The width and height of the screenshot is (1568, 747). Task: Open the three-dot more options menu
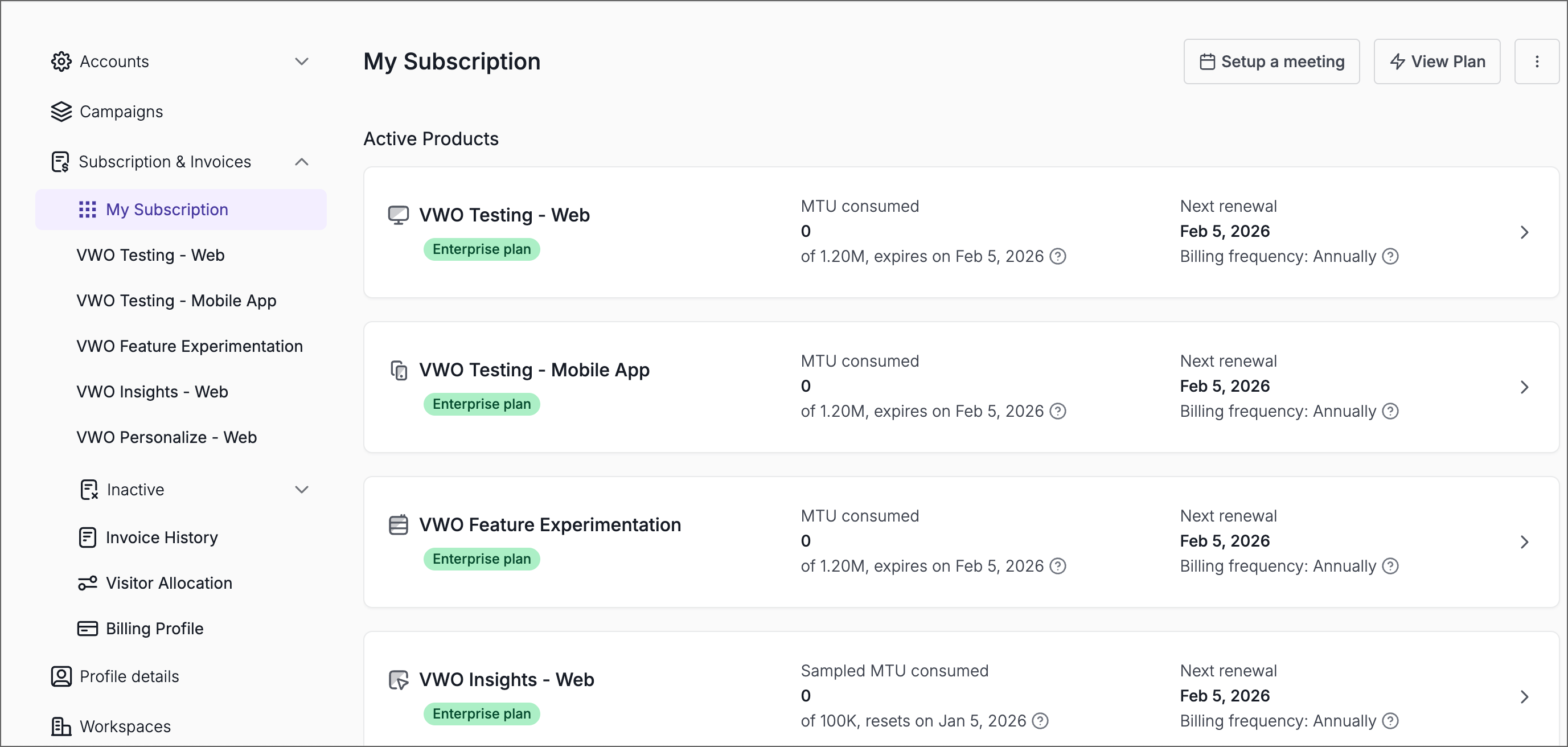[1536, 61]
